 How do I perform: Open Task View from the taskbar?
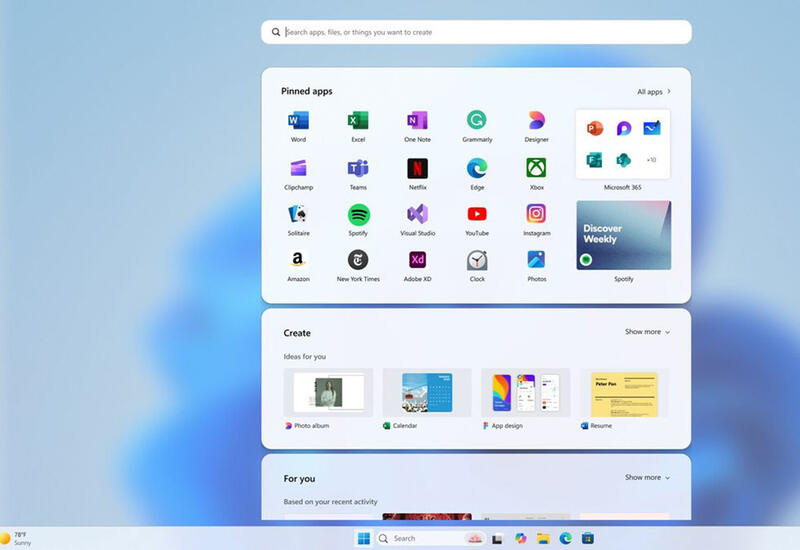pos(497,539)
